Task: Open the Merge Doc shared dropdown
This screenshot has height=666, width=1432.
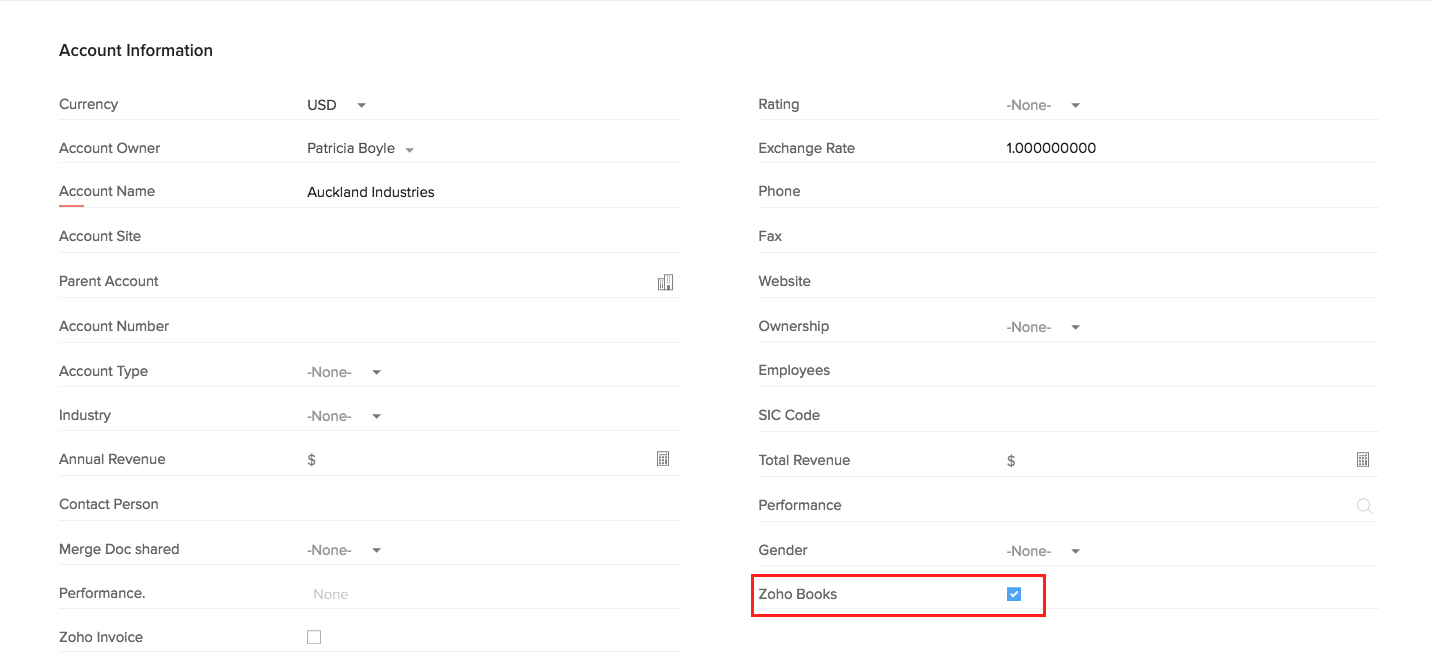Action: pyautogui.click(x=345, y=549)
